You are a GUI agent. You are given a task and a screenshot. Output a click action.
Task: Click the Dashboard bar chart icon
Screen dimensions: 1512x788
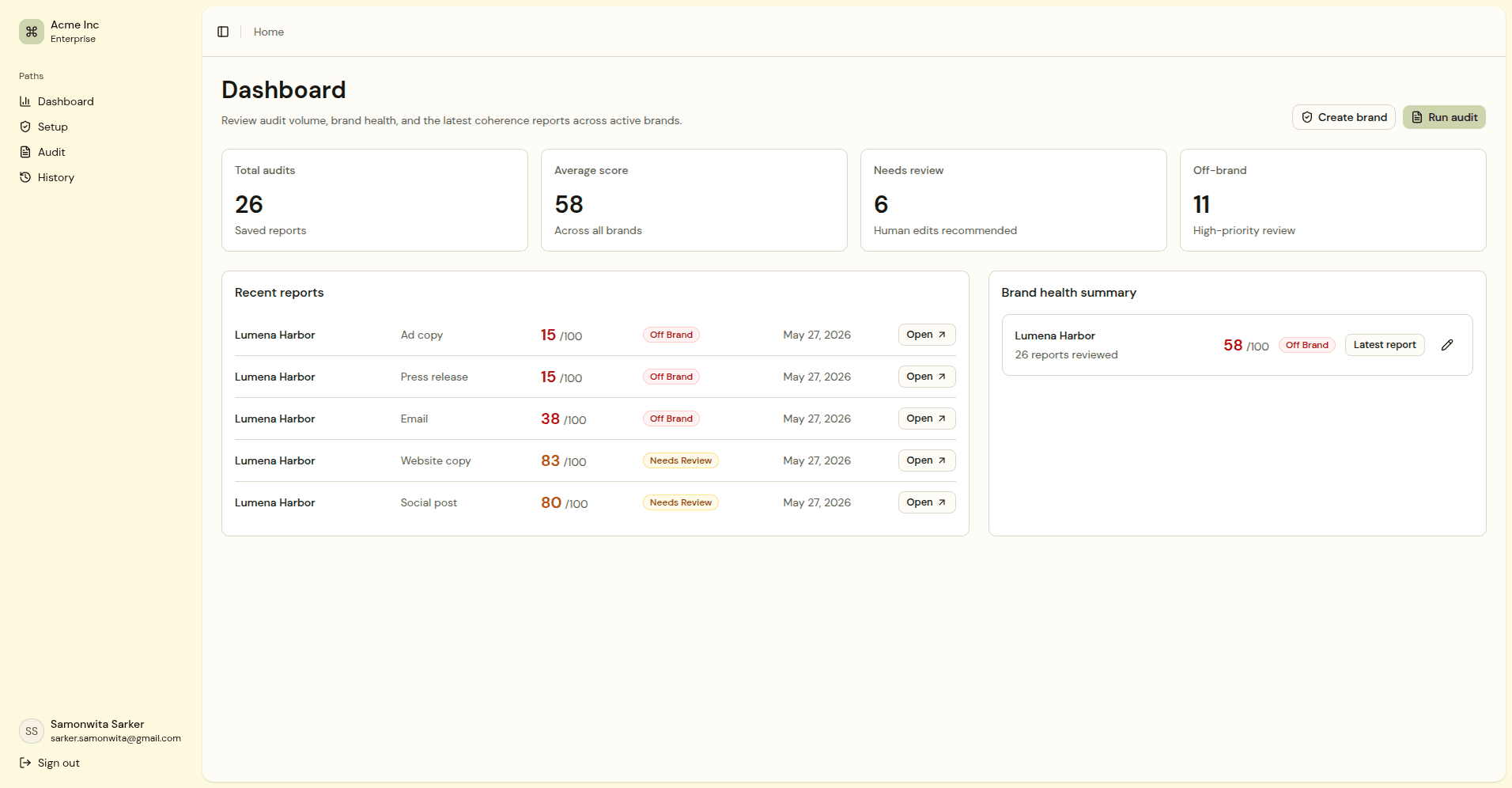[x=25, y=101]
